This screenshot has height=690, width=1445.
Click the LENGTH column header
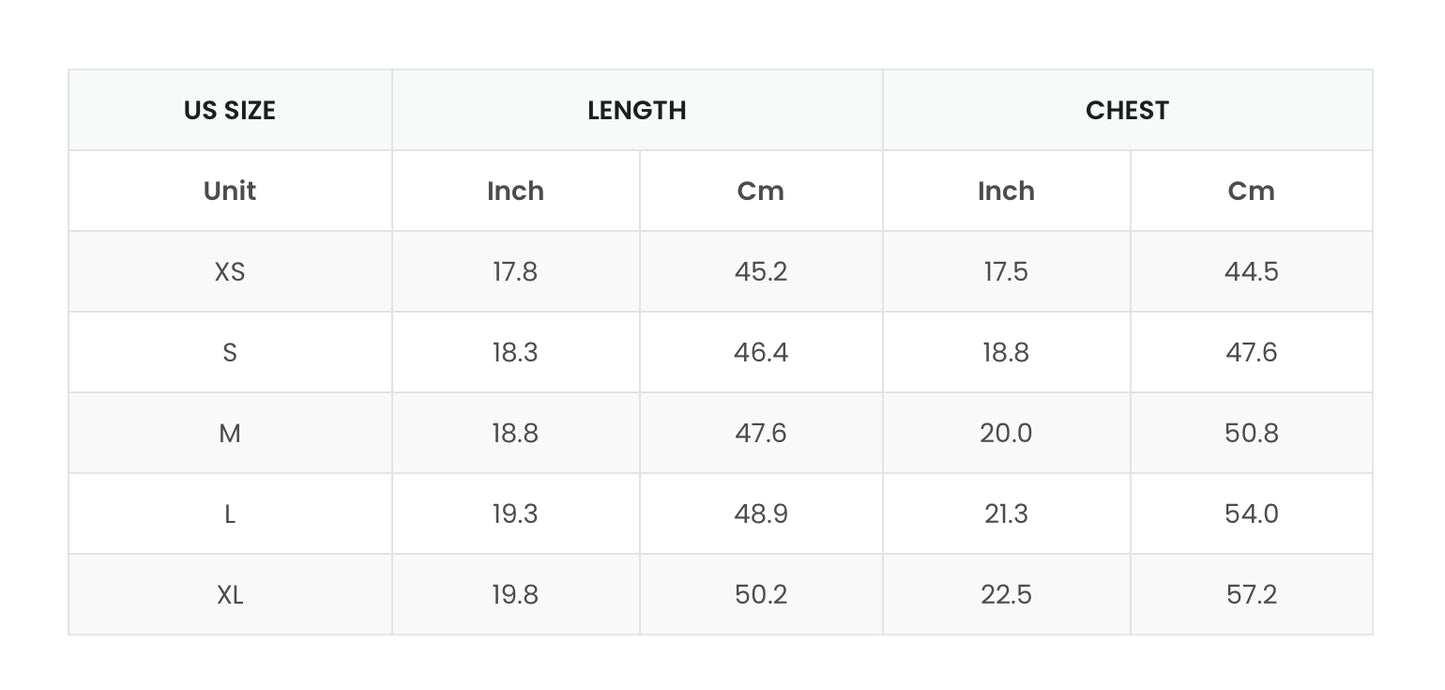click(637, 110)
